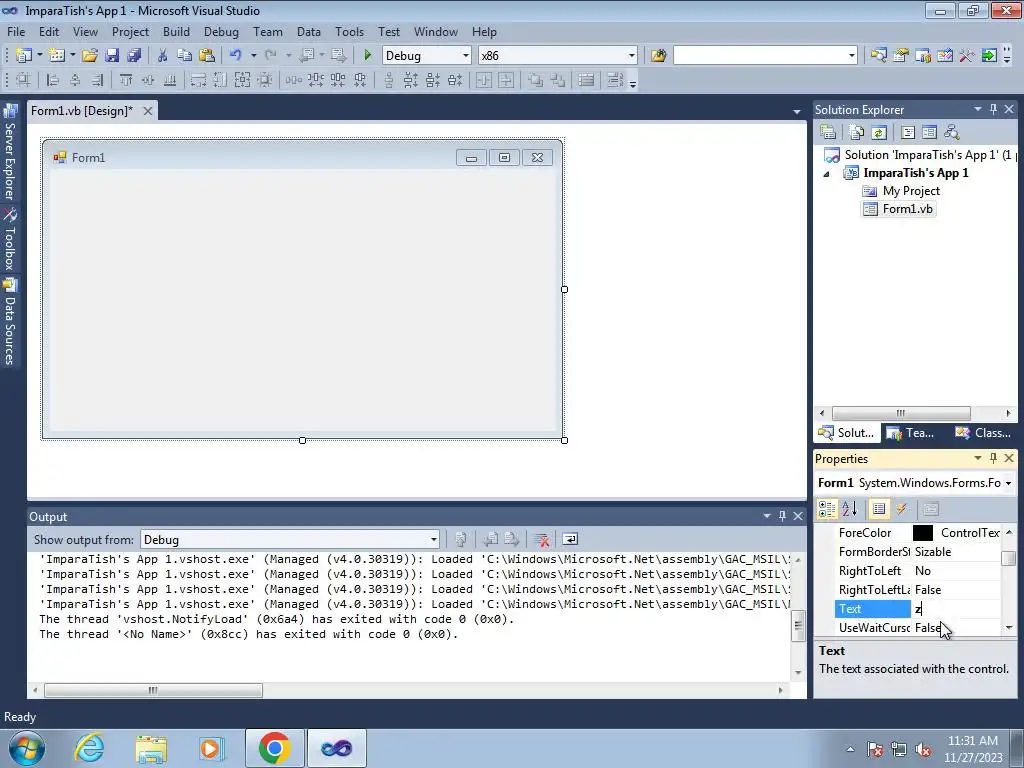1024x768 pixels.
Task: Open the File menu
Action: 16,31
